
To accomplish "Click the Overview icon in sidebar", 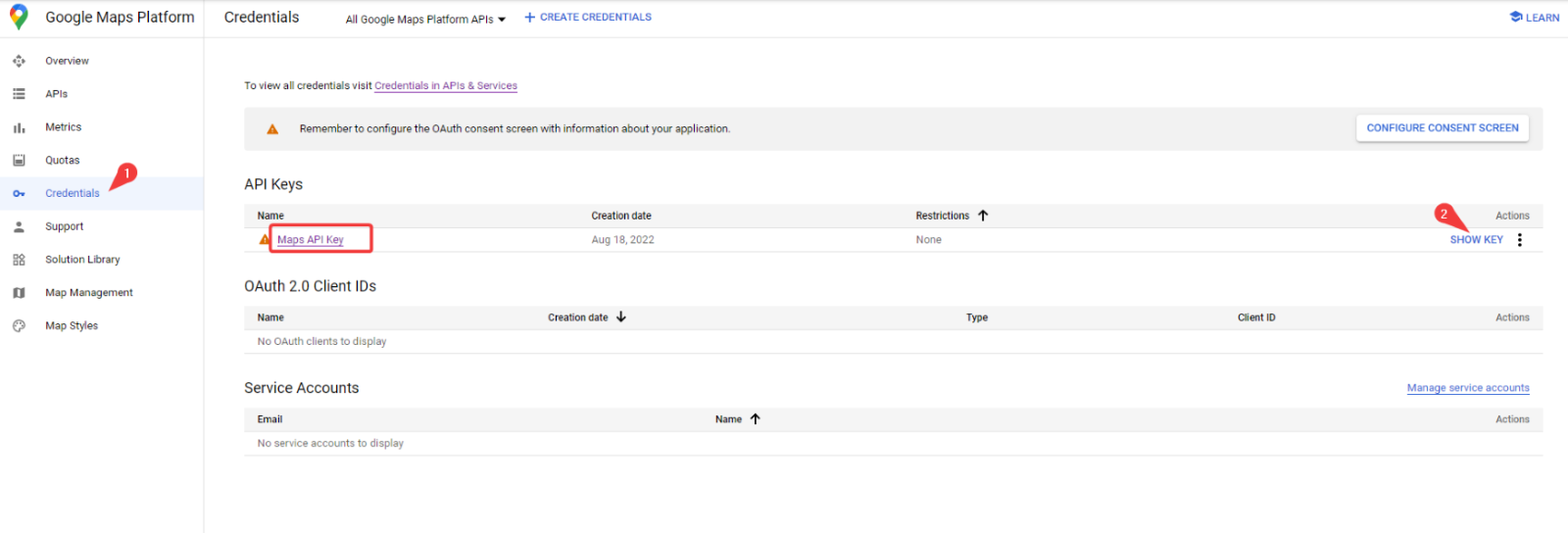I will click(x=19, y=61).
